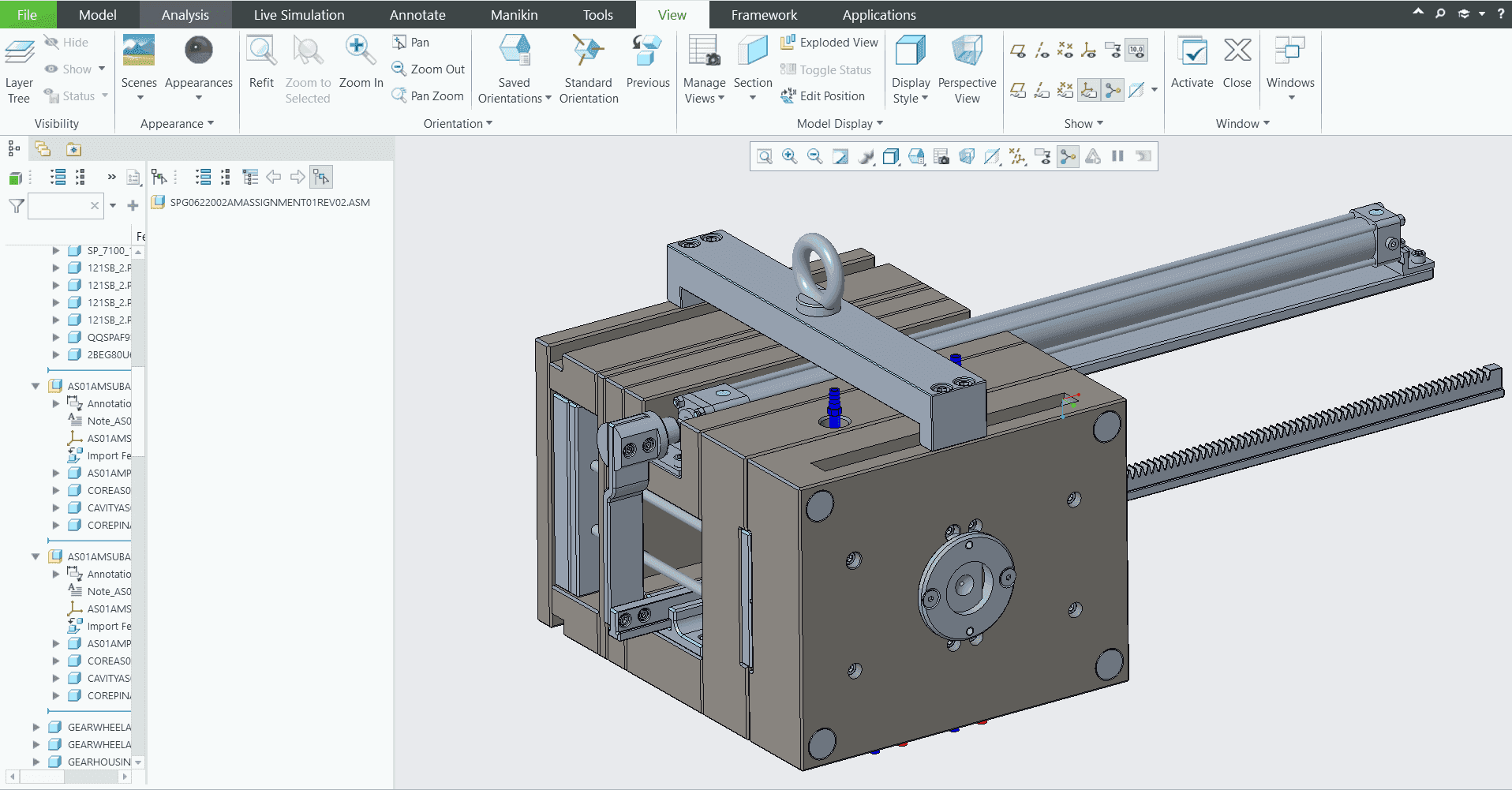Image resolution: width=1512 pixels, height=790 pixels.
Task: Switch to the Analysis tab
Action: pos(185,15)
